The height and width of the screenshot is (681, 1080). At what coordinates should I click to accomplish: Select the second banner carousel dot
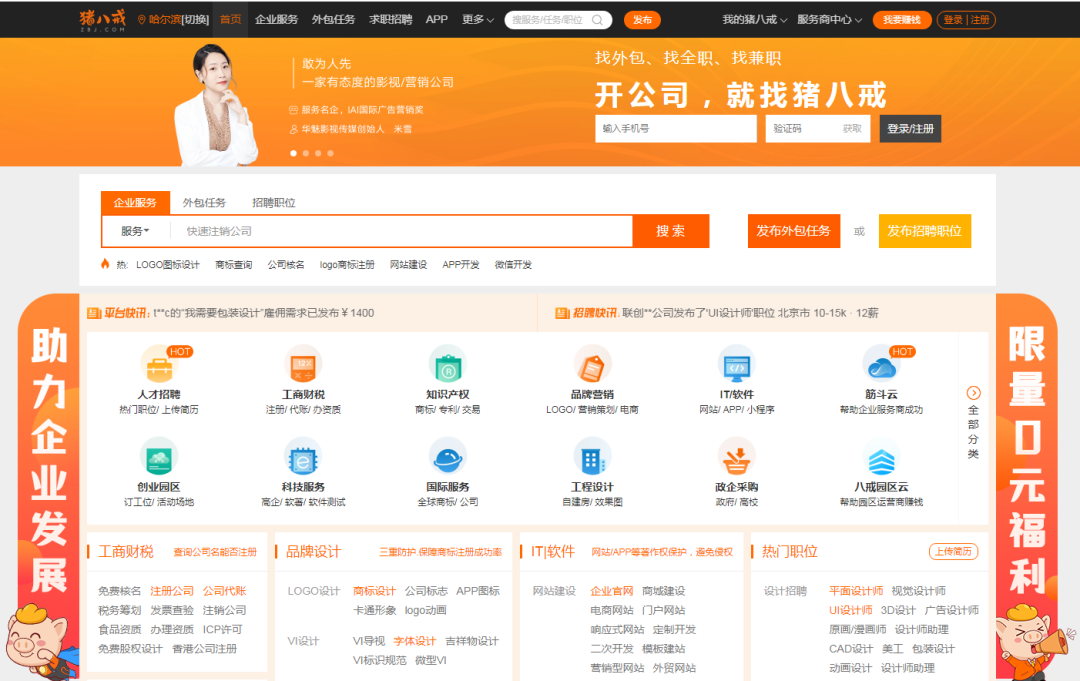[x=305, y=153]
